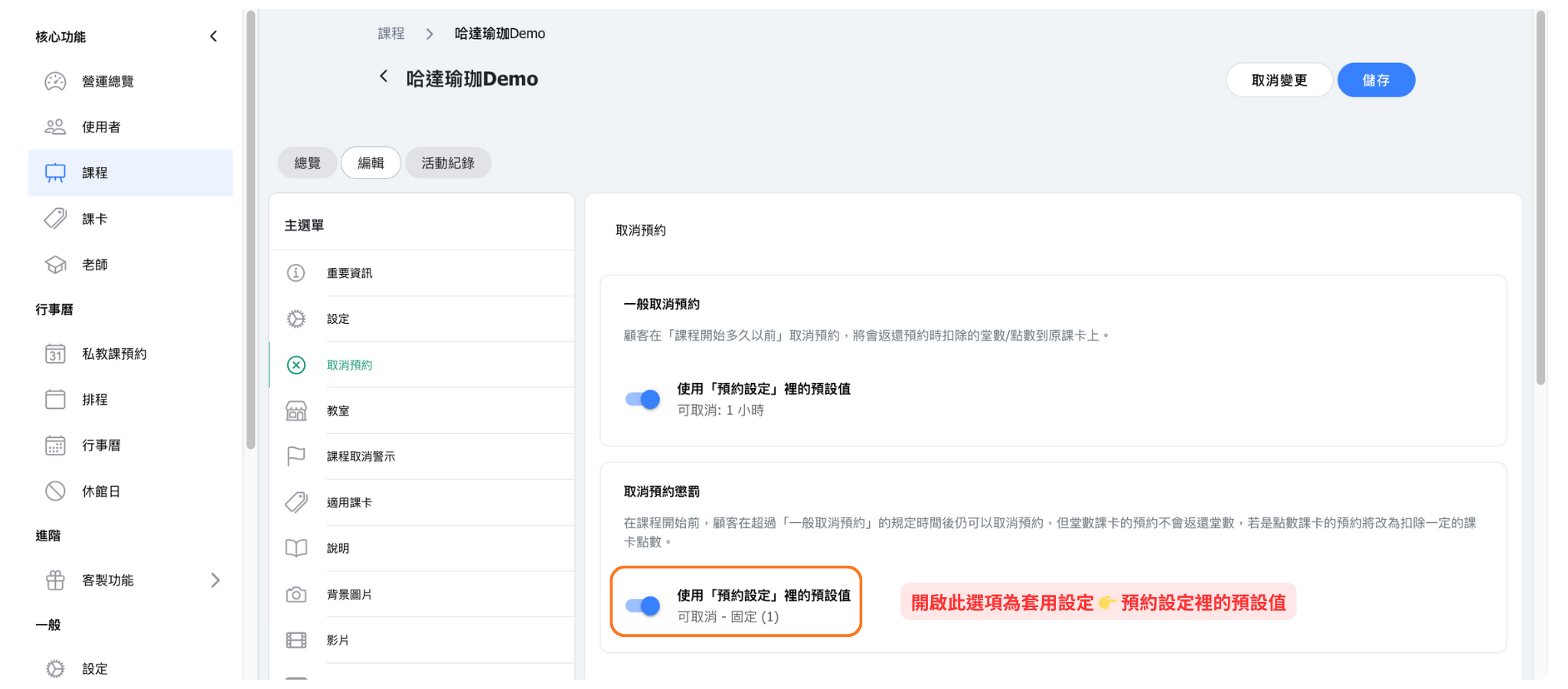Select the 教室 storefront icon in 主選單

(x=296, y=411)
